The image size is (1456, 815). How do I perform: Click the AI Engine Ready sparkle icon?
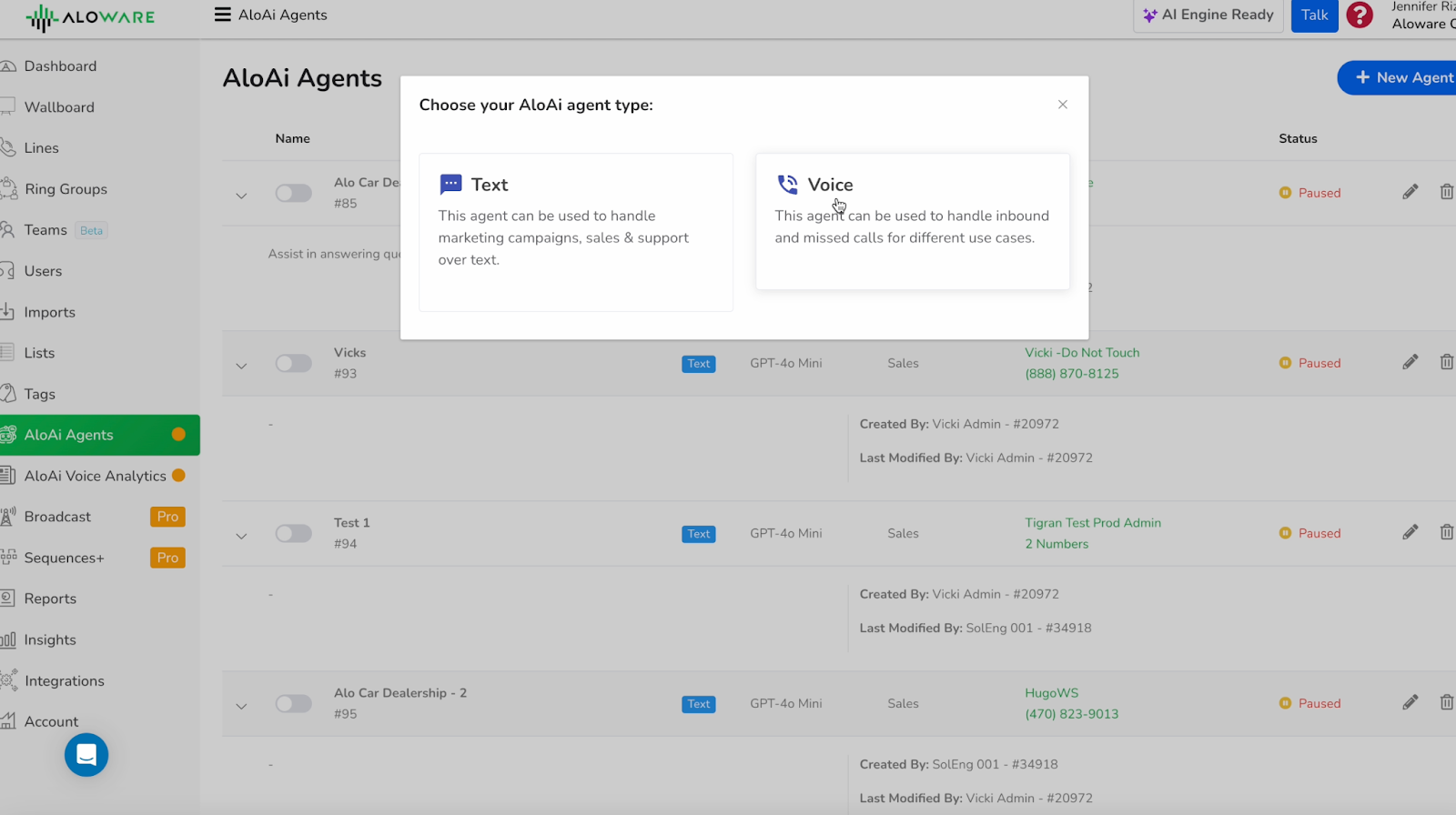1149,15
